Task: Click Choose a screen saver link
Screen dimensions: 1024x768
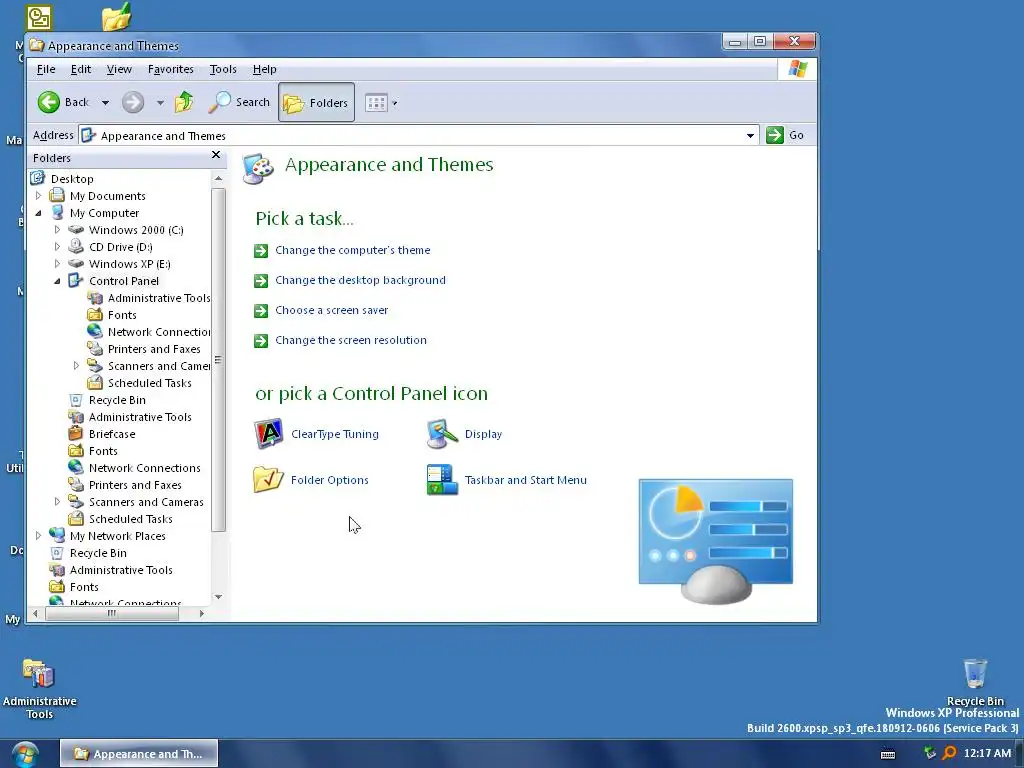Action: tap(332, 310)
